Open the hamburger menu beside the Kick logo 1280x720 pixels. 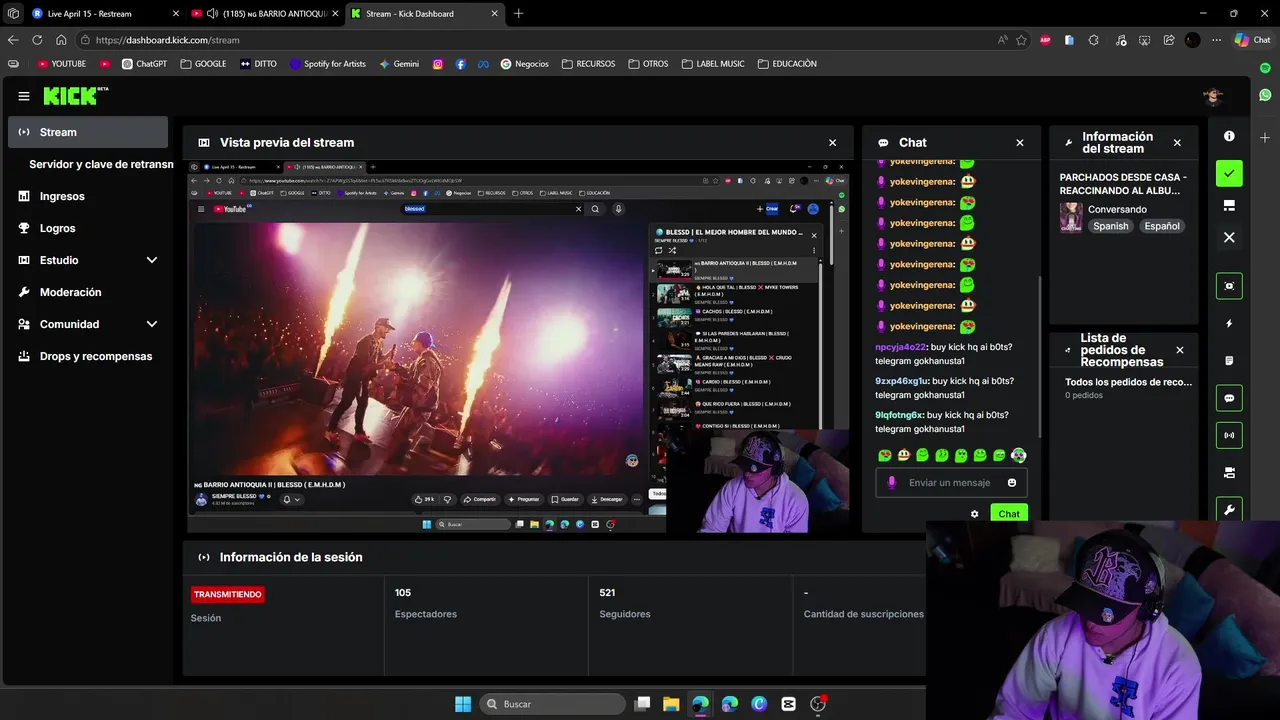click(24, 96)
